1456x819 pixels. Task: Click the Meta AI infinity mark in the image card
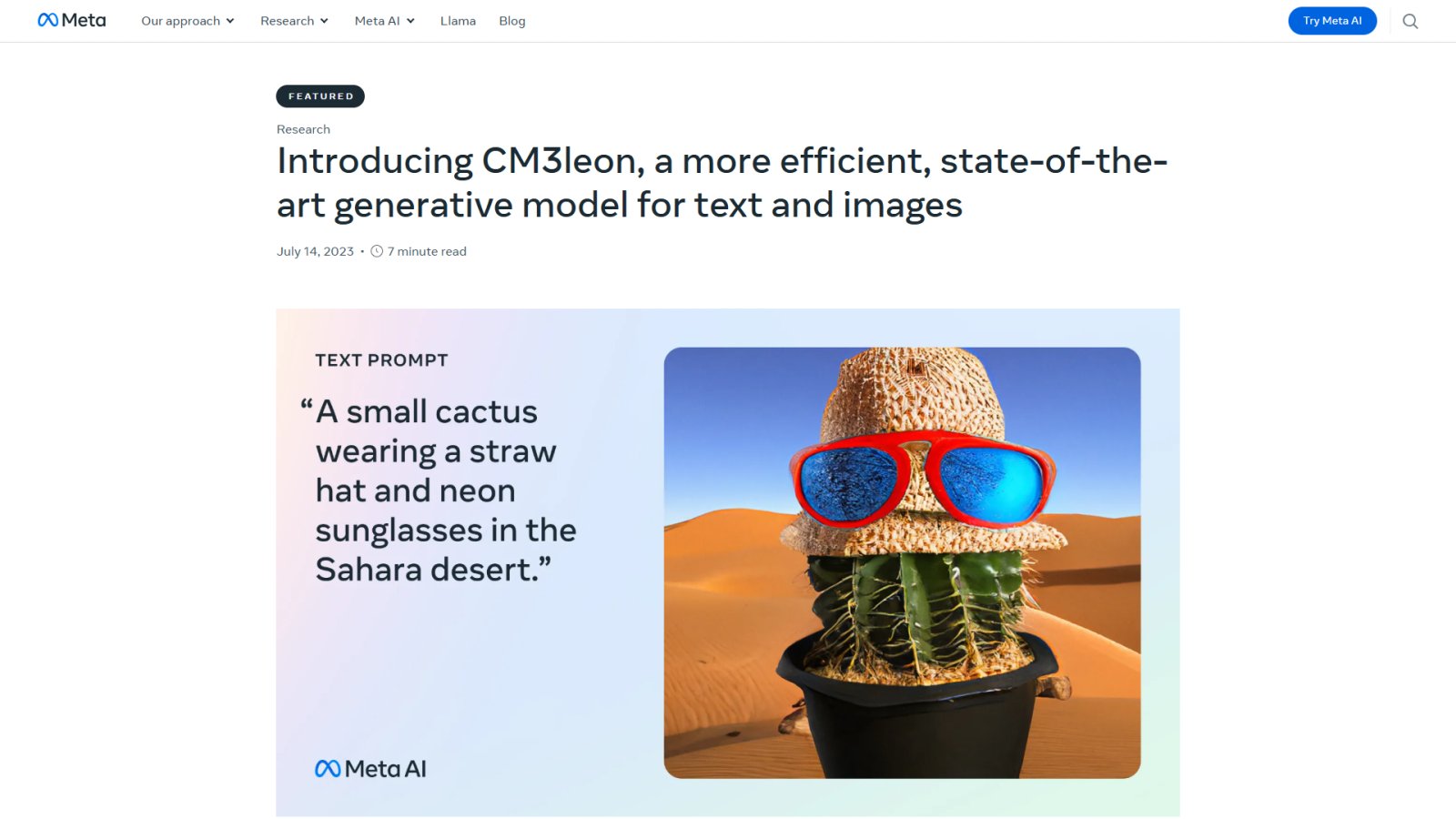click(328, 767)
